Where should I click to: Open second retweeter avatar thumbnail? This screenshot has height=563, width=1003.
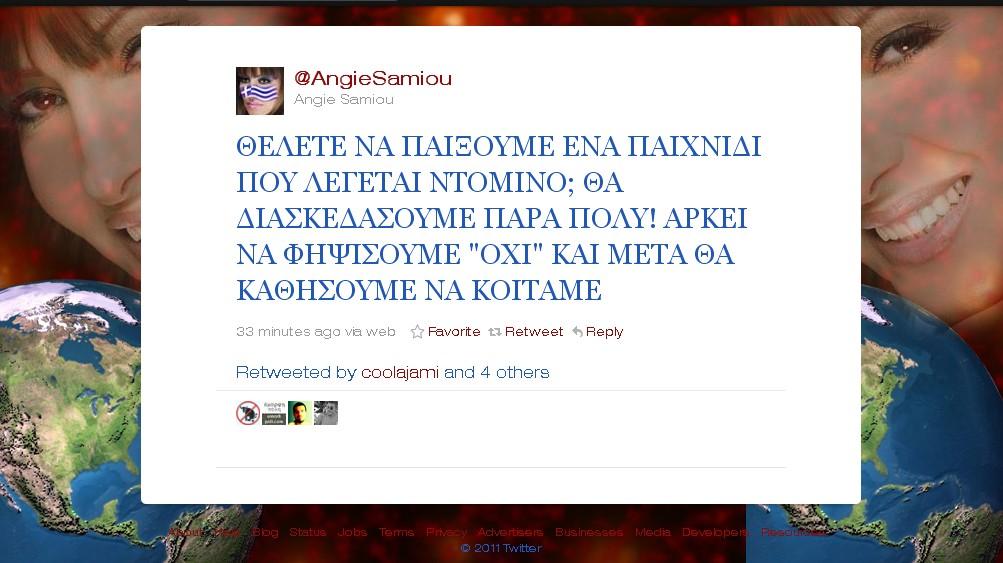[274, 413]
